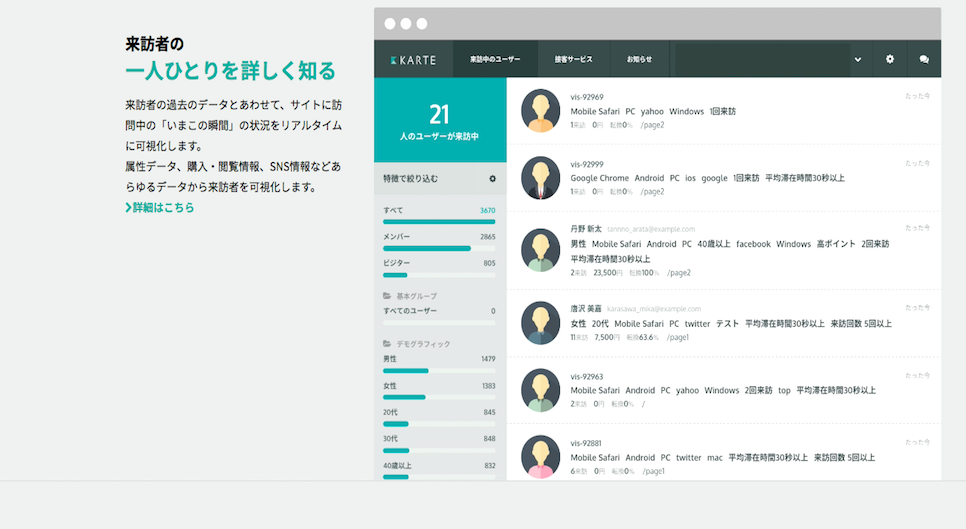Open visitor name vis-92999
The width and height of the screenshot is (966, 529).
tap(586, 164)
